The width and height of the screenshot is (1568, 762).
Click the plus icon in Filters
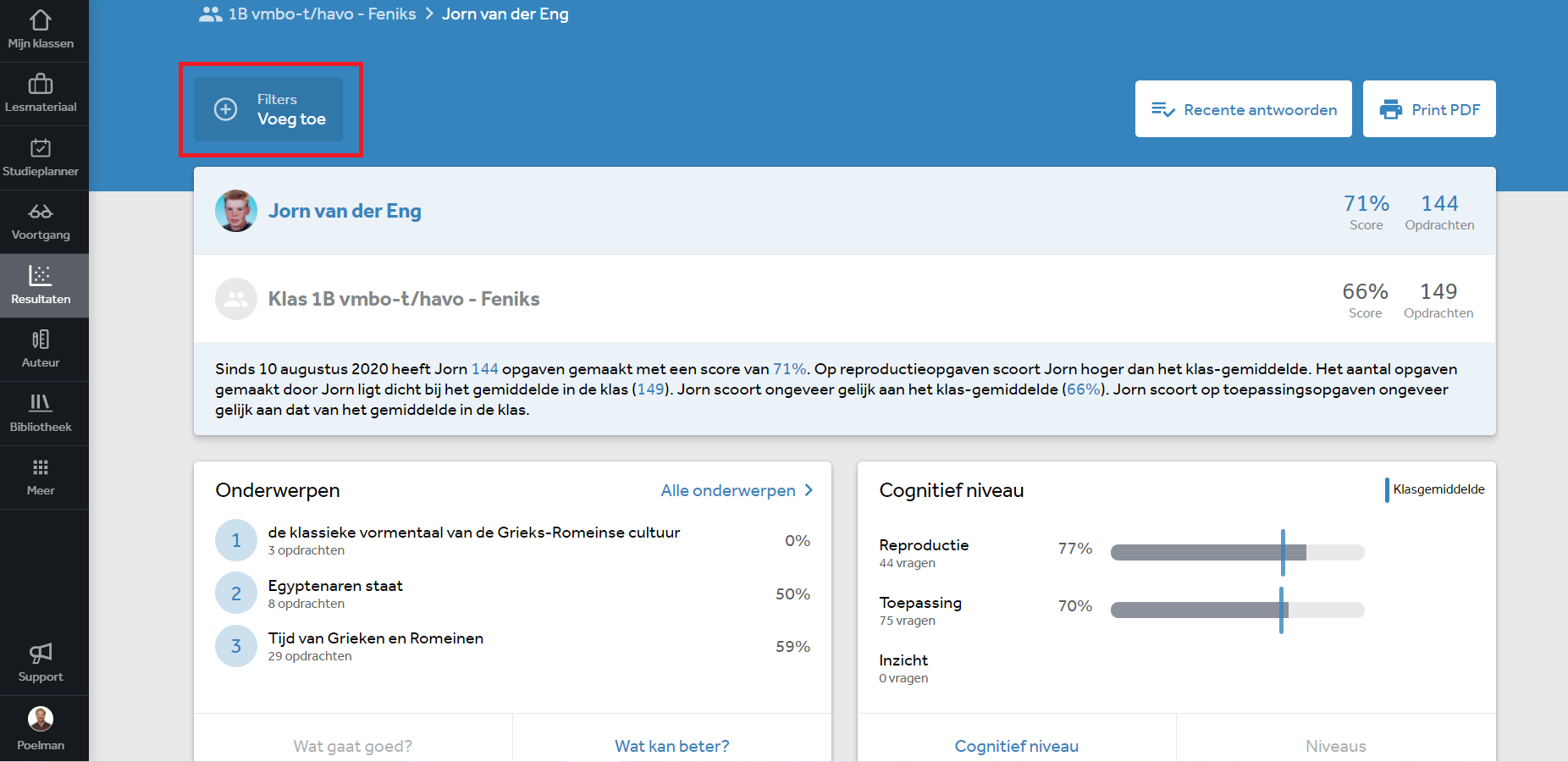click(x=225, y=109)
